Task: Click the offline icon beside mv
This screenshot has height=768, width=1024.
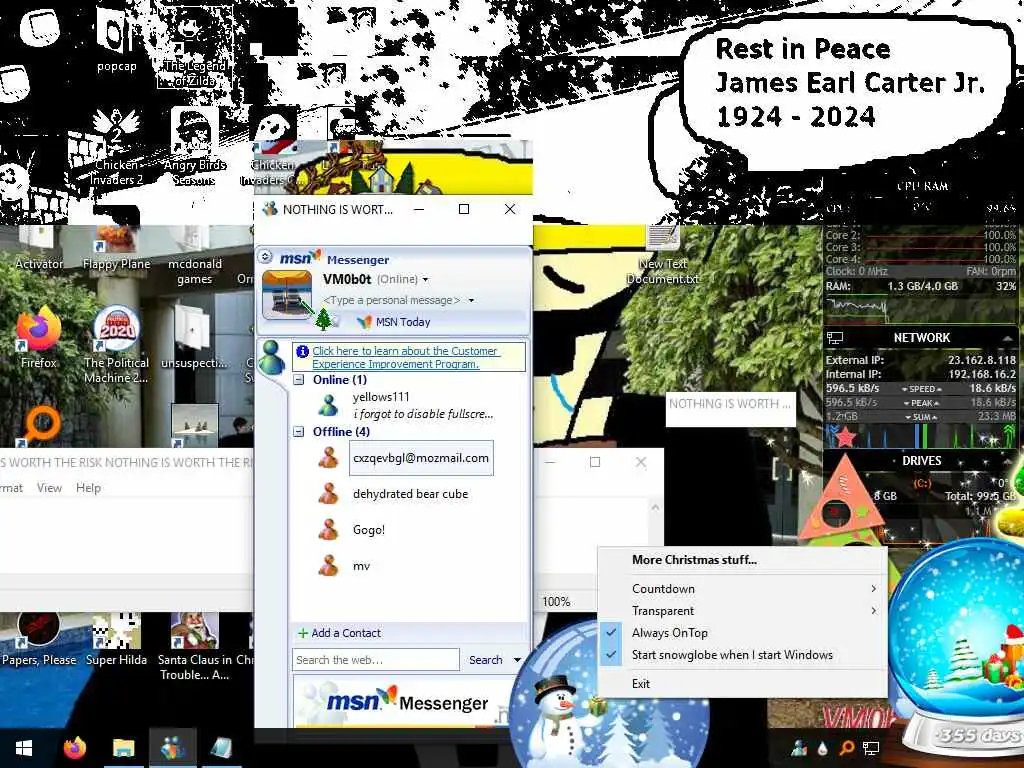Action: click(x=328, y=566)
